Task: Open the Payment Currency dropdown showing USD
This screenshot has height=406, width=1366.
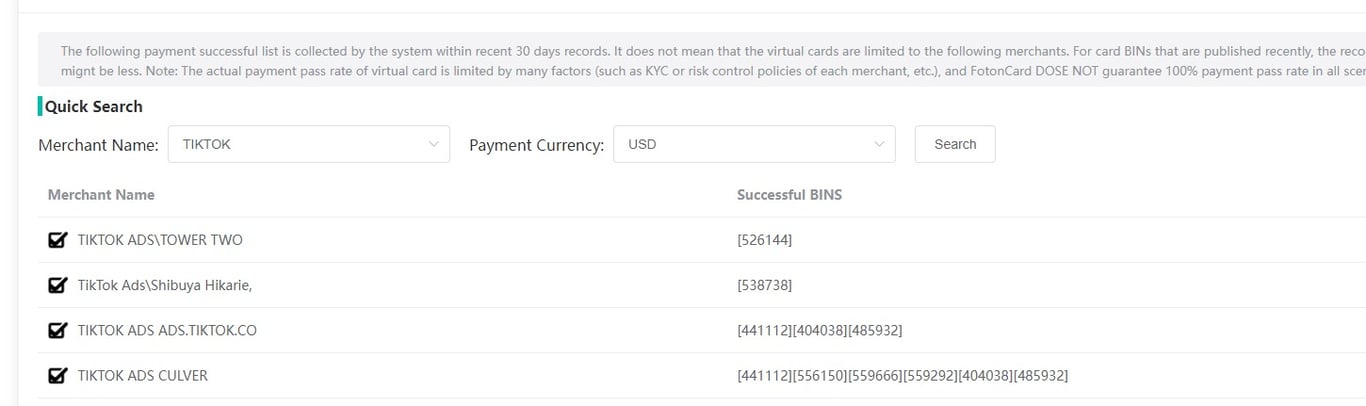Action: point(754,144)
